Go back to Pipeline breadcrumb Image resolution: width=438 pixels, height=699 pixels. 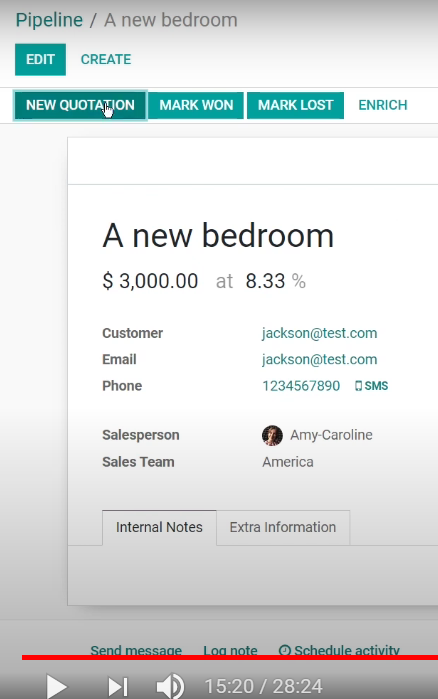point(49,21)
